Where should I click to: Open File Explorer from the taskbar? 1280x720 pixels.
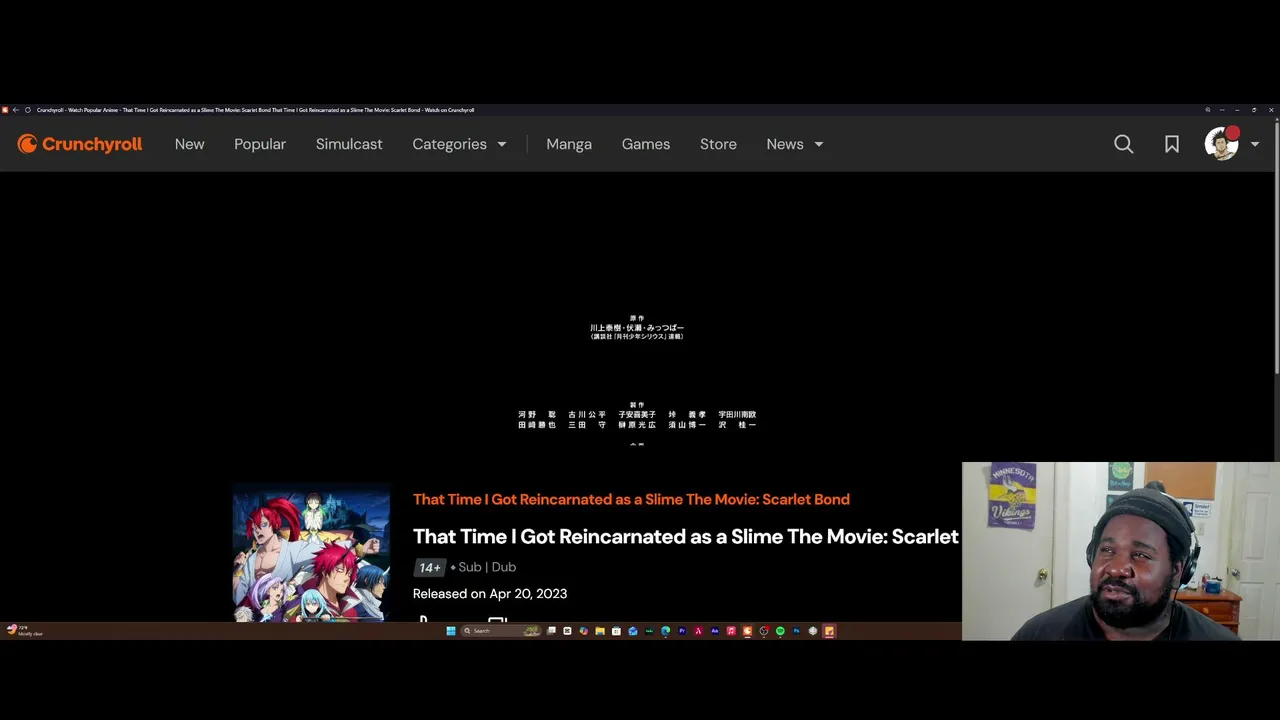[x=600, y=631]
